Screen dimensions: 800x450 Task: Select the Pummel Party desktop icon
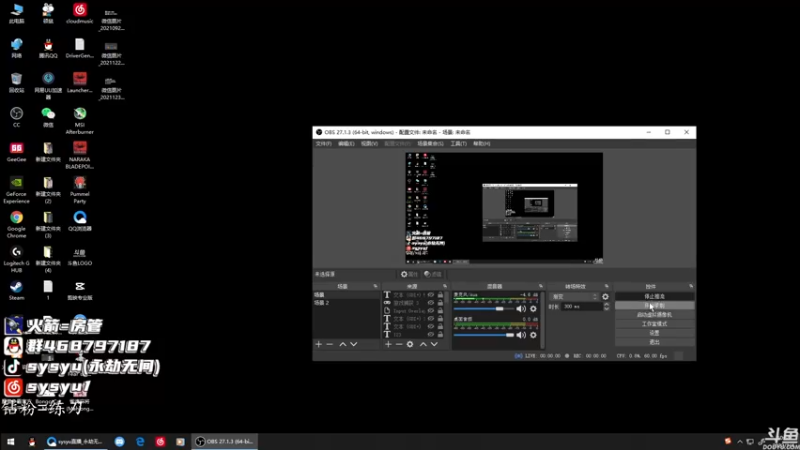click(x=80, y=190)
